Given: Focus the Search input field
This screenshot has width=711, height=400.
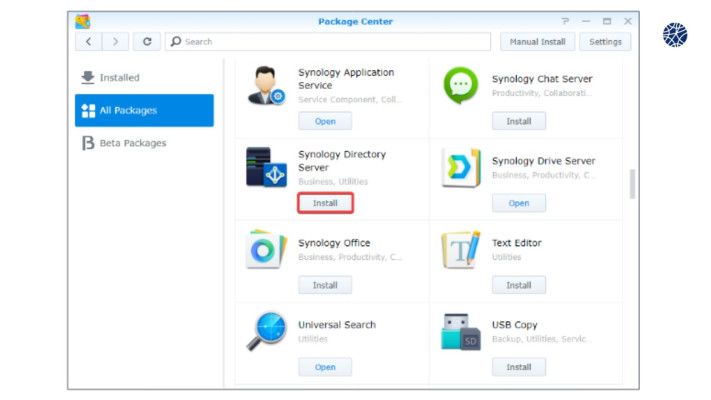Looking at the screenshot, I should pos(328,42).
